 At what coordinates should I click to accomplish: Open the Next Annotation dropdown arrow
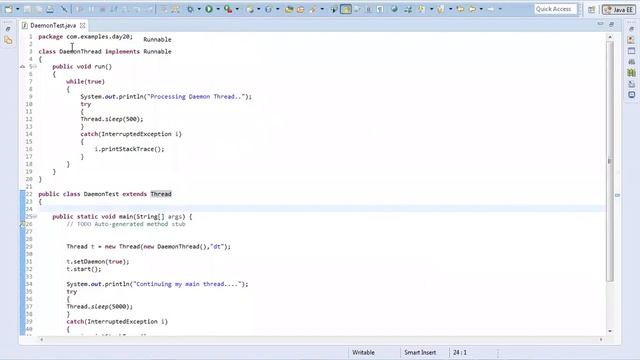(x=431, y=9)
